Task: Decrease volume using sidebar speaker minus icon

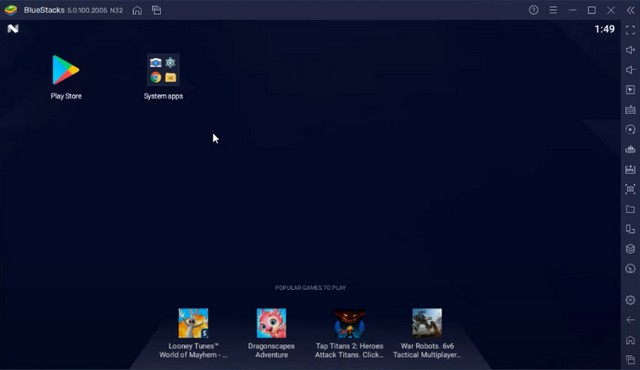Action: [x=630, y=70]
